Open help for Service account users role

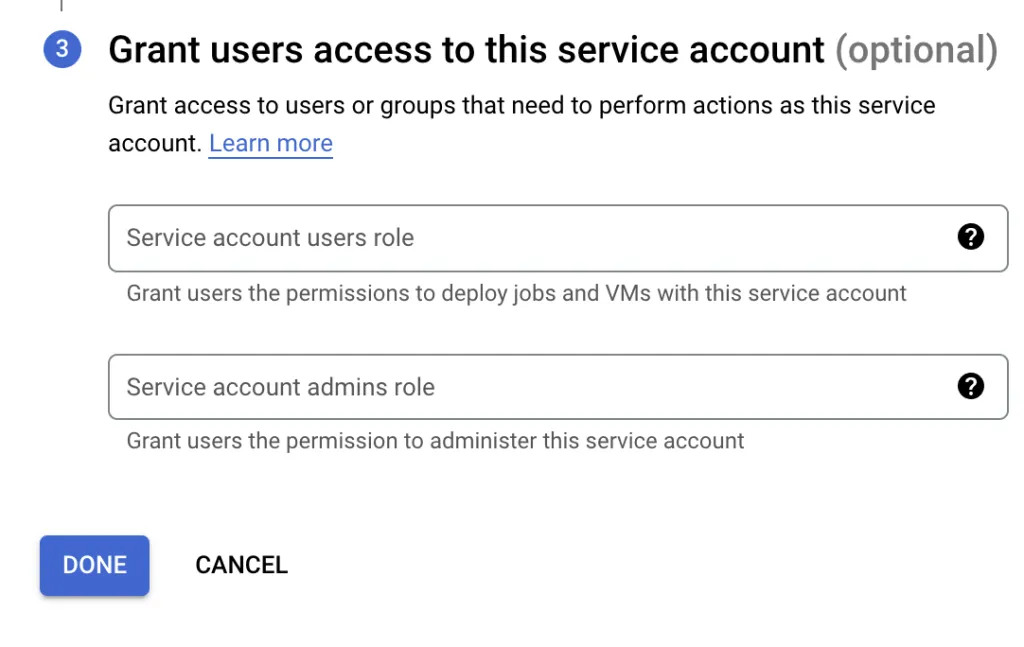[970, 237]
